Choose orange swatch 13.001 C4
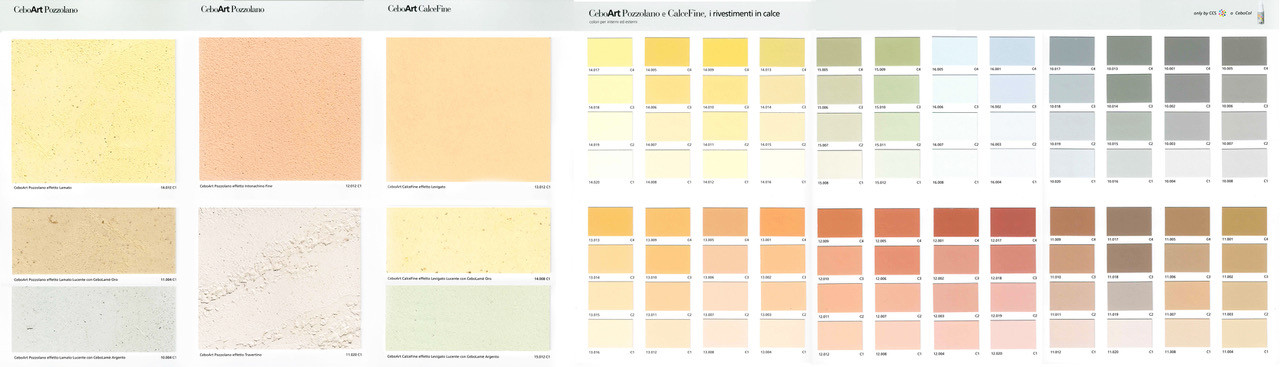This screenshot has width=1280, height=367. pyautogui.click(x=783, y=222)
